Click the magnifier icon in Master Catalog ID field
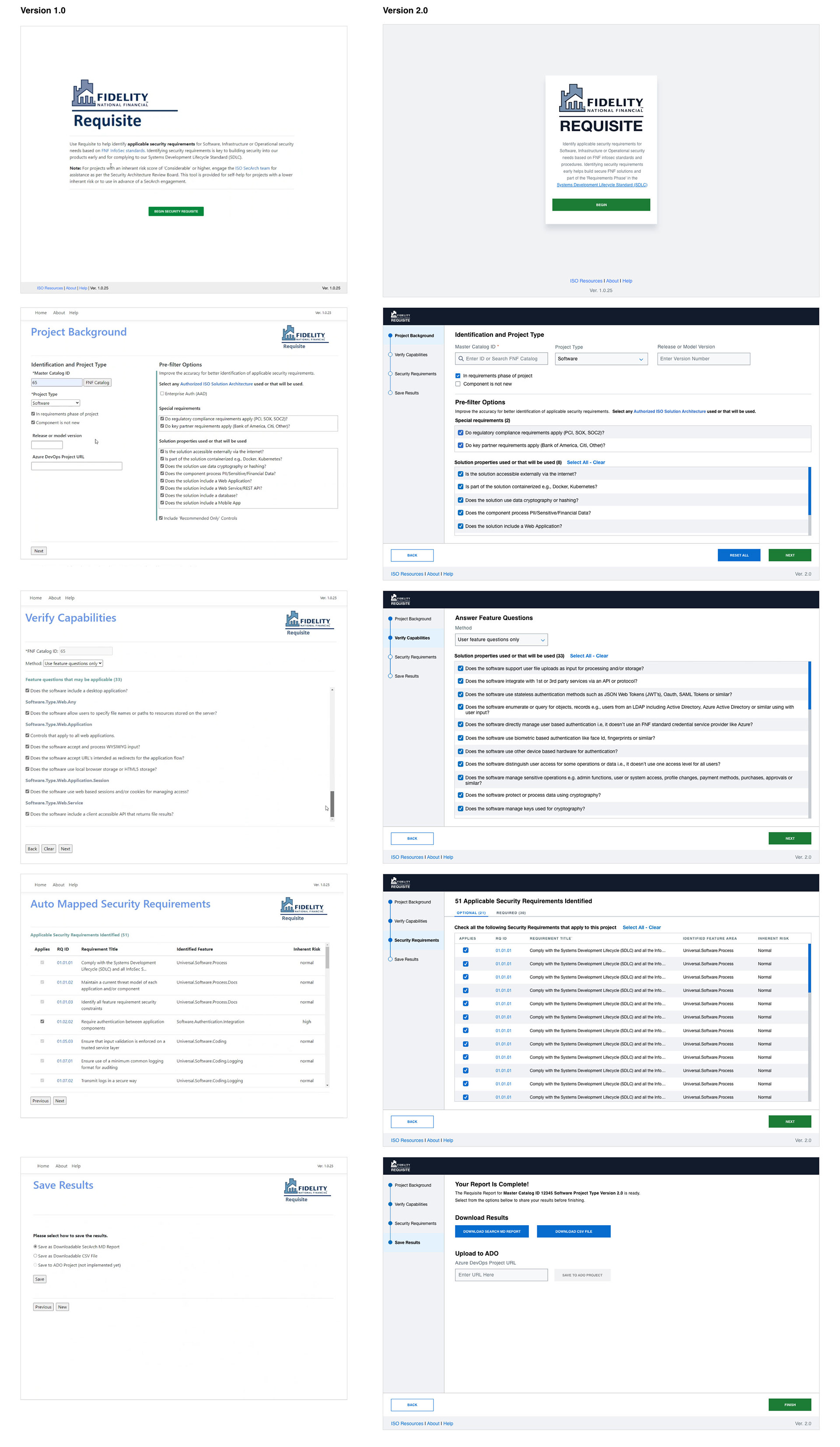Image resolution: width=840 pixels, height=1447 pixels. coord(461,359)
